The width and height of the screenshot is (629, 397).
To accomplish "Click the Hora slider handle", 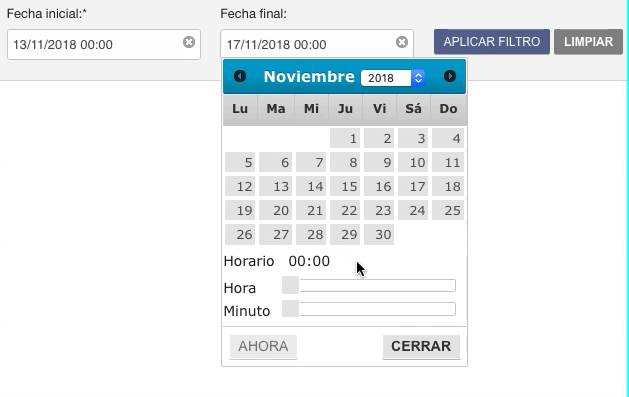I will (290, 285).
